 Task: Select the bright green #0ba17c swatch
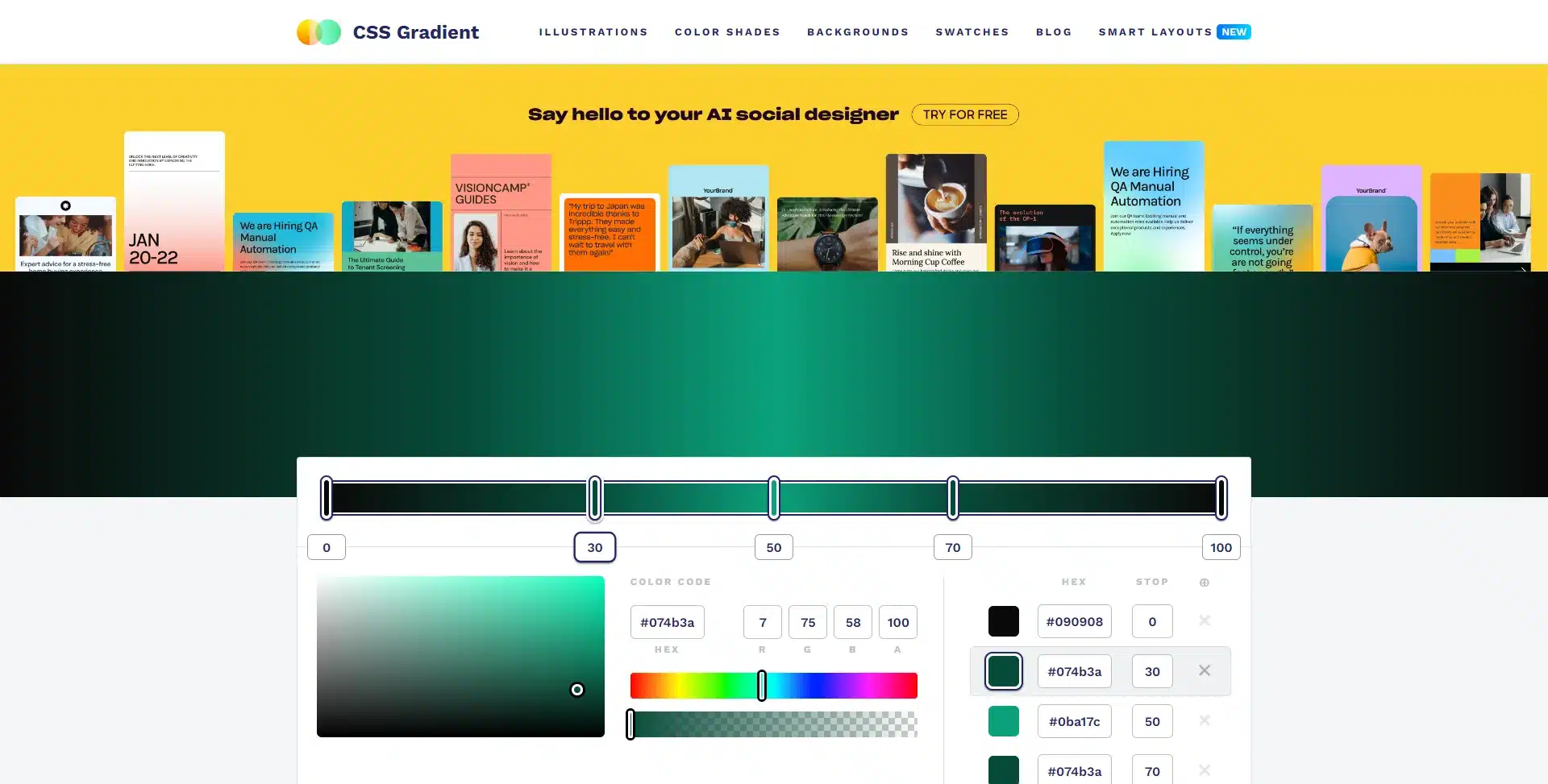click(x=1003, y=721)
